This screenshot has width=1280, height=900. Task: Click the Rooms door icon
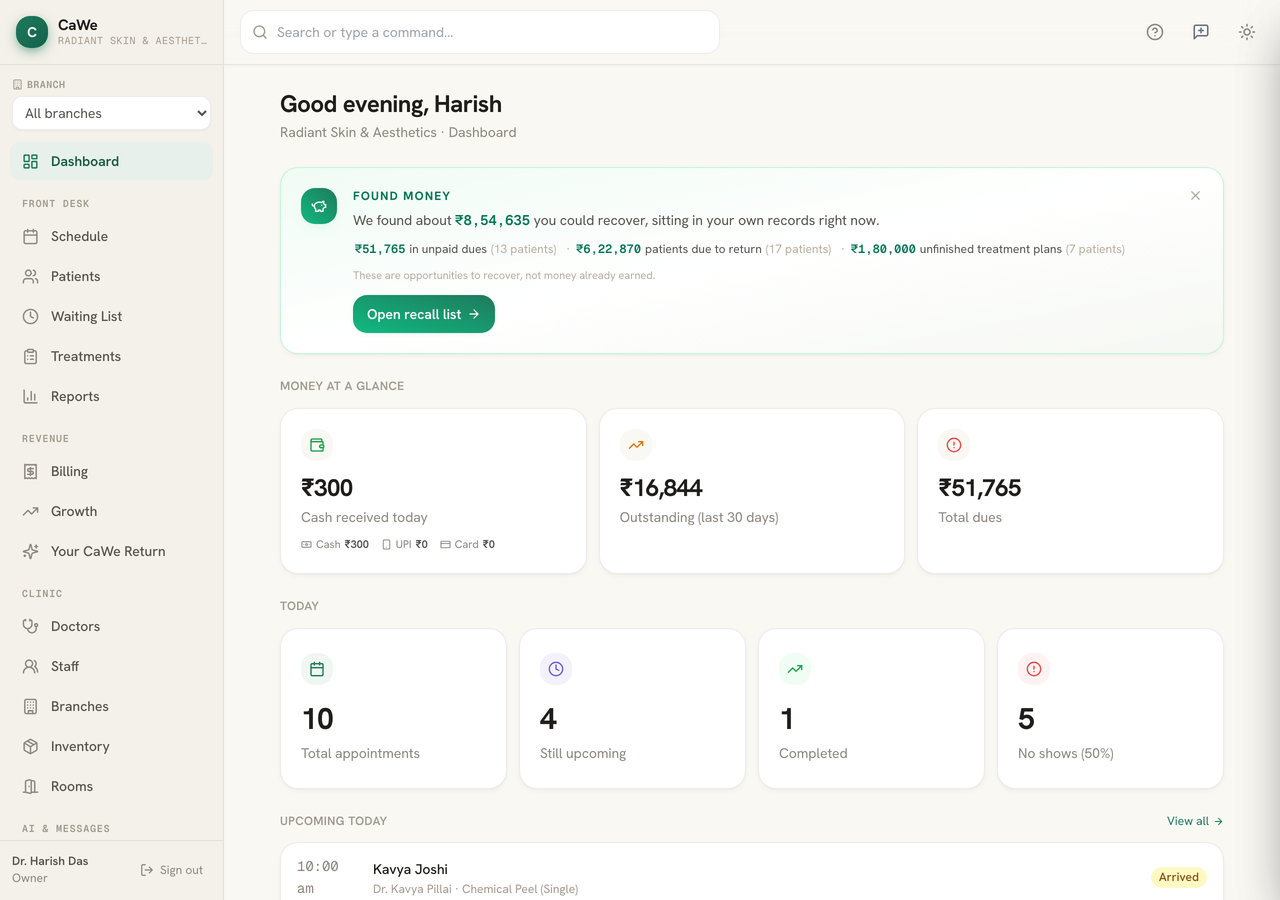(31, 786)
